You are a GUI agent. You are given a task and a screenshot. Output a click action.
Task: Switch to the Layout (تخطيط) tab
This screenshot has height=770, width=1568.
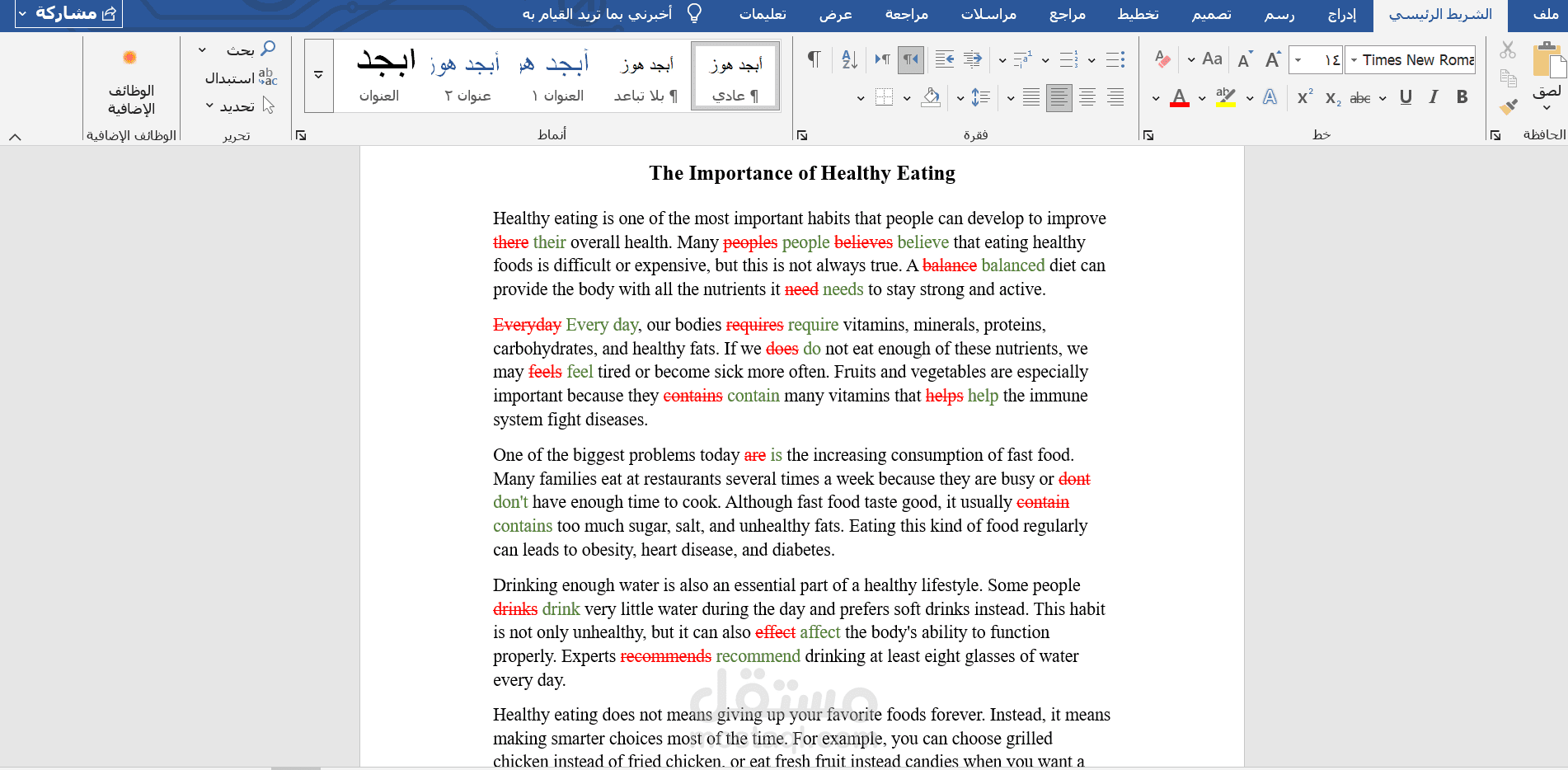coord(1138,14)
